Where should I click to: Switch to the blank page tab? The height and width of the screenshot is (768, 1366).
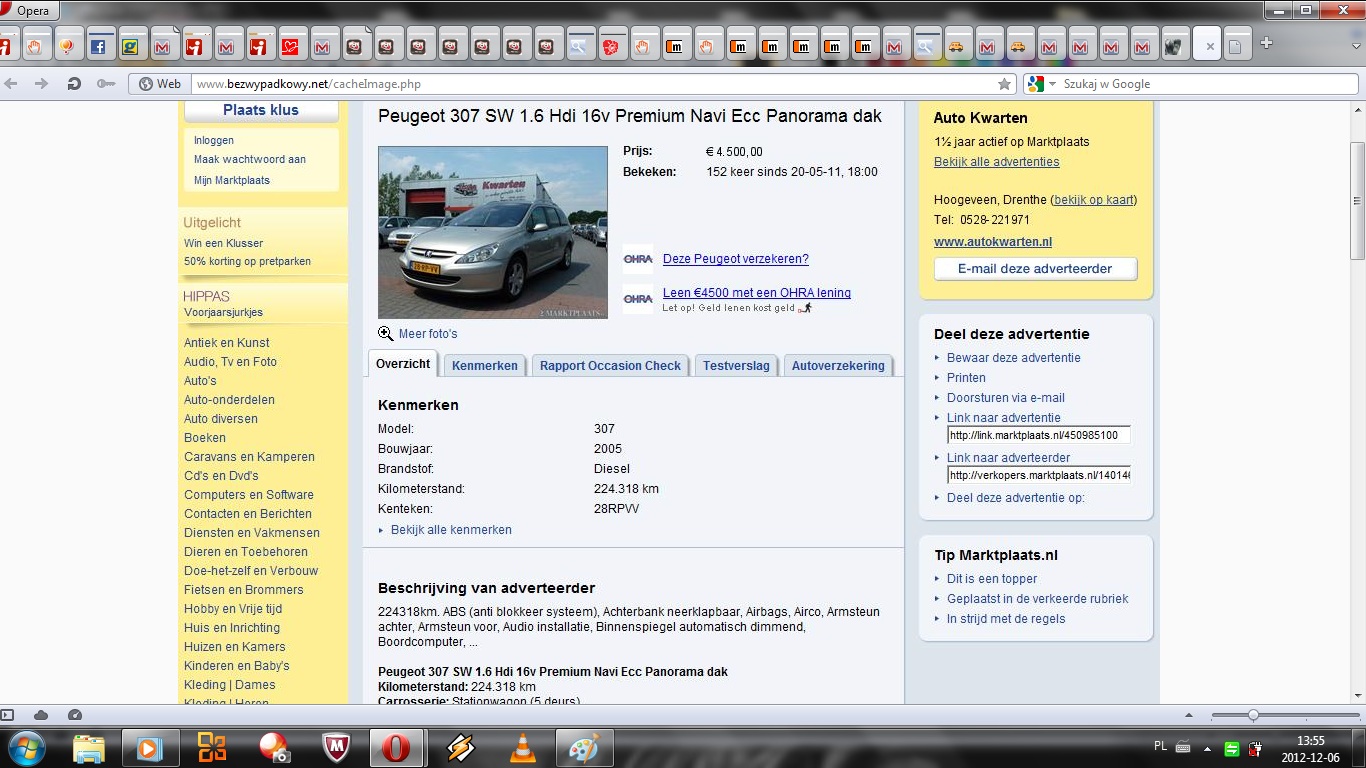(1237, 46)
